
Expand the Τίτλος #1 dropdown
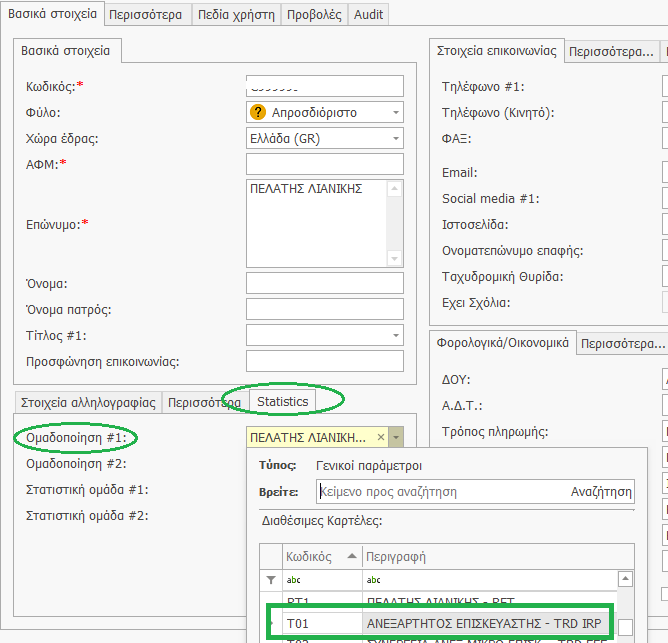(x=396, y=335)
